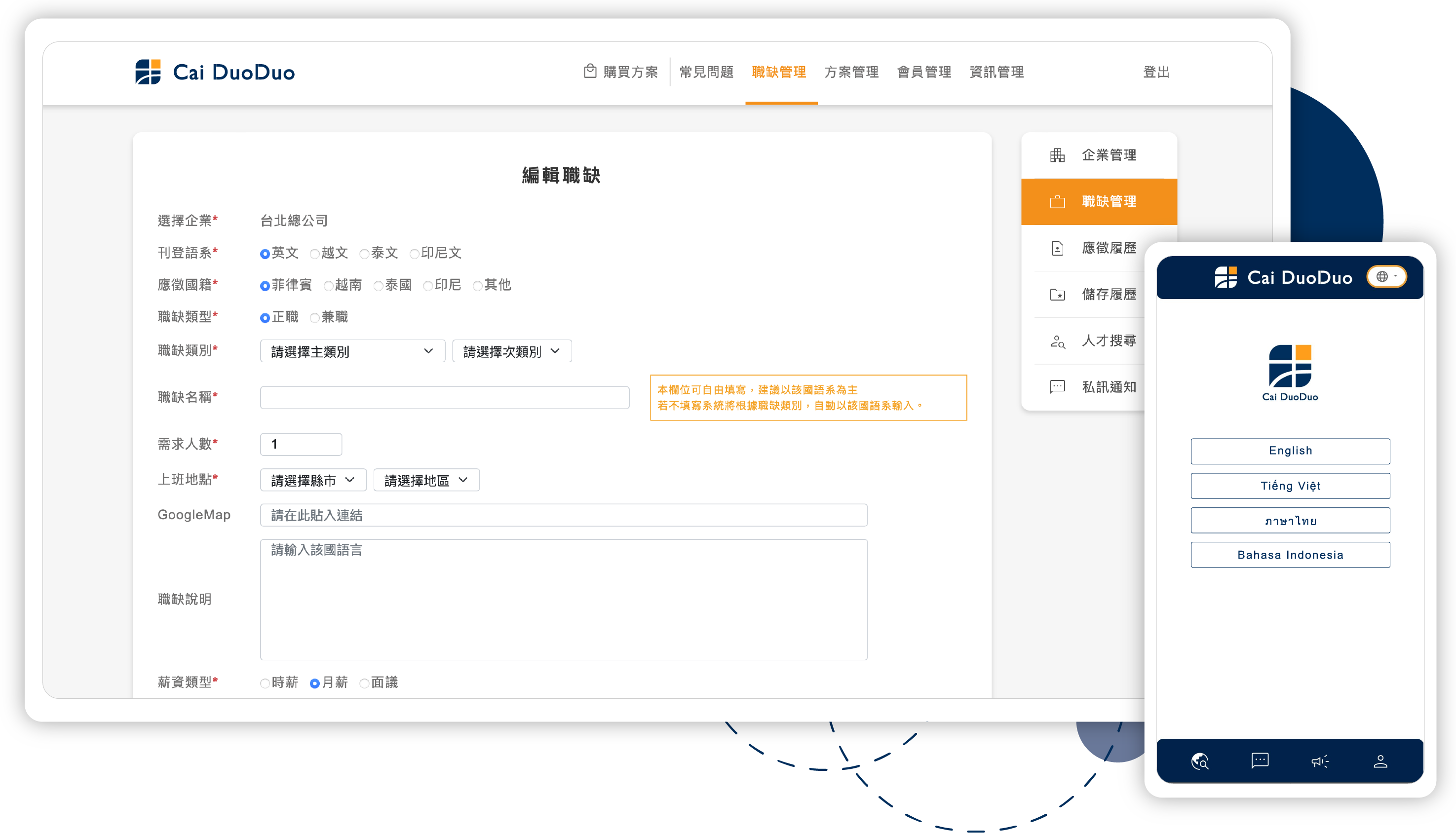The image size is (1456, 836).
Task: Select 時薪 salary type option
Action: [265, 684]
